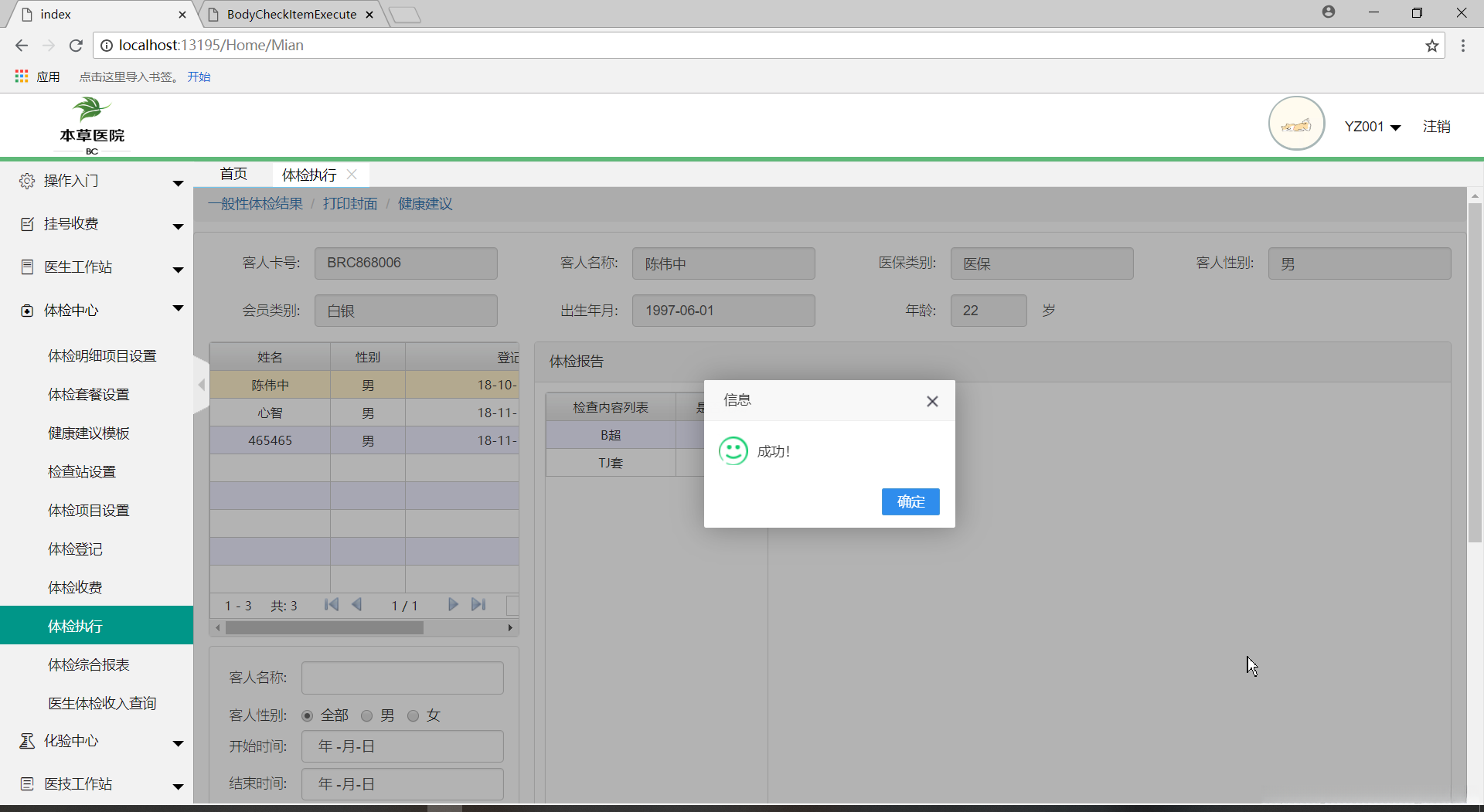Collapse the 体检中心 menu arrow
1484x812 pixels.
[178, 308]
